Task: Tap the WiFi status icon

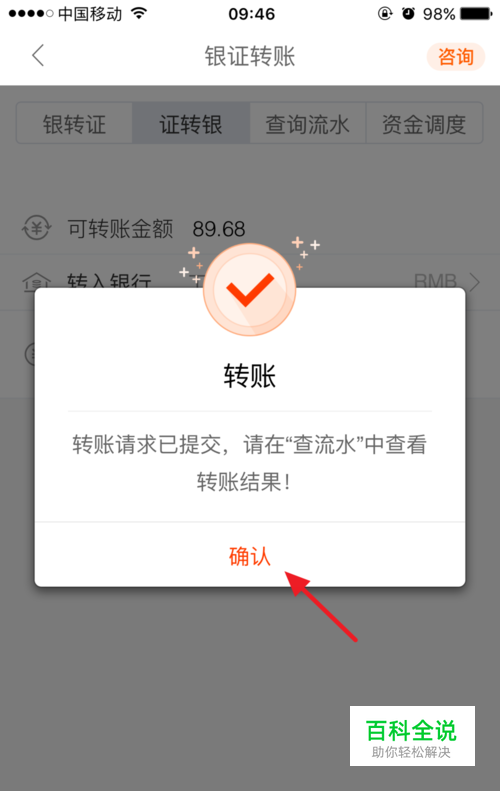Action: (x=139, y=13)
